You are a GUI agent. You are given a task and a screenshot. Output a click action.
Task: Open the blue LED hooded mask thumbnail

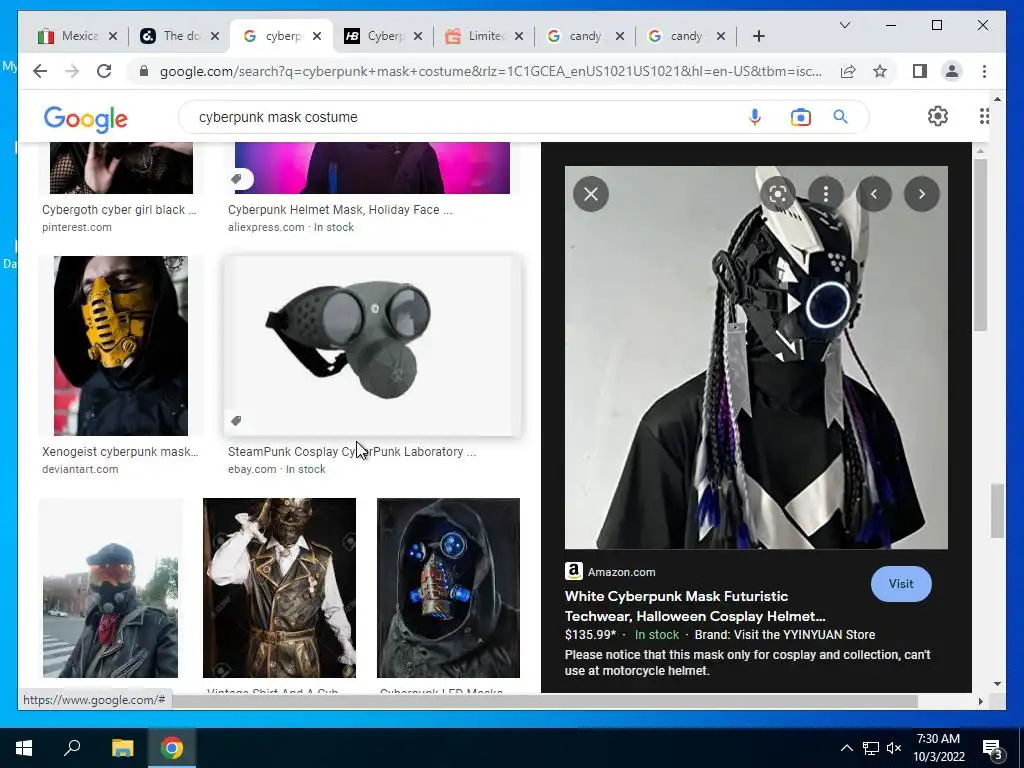448,588
